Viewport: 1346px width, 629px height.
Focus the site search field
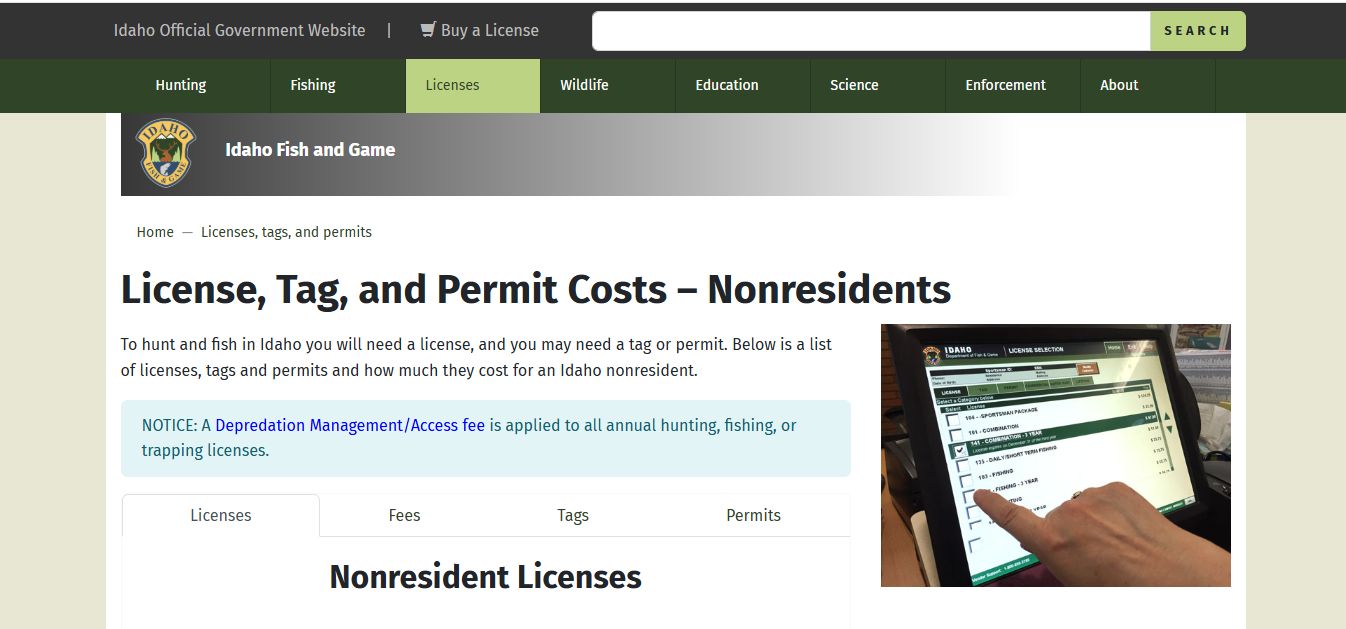point(871,31)
